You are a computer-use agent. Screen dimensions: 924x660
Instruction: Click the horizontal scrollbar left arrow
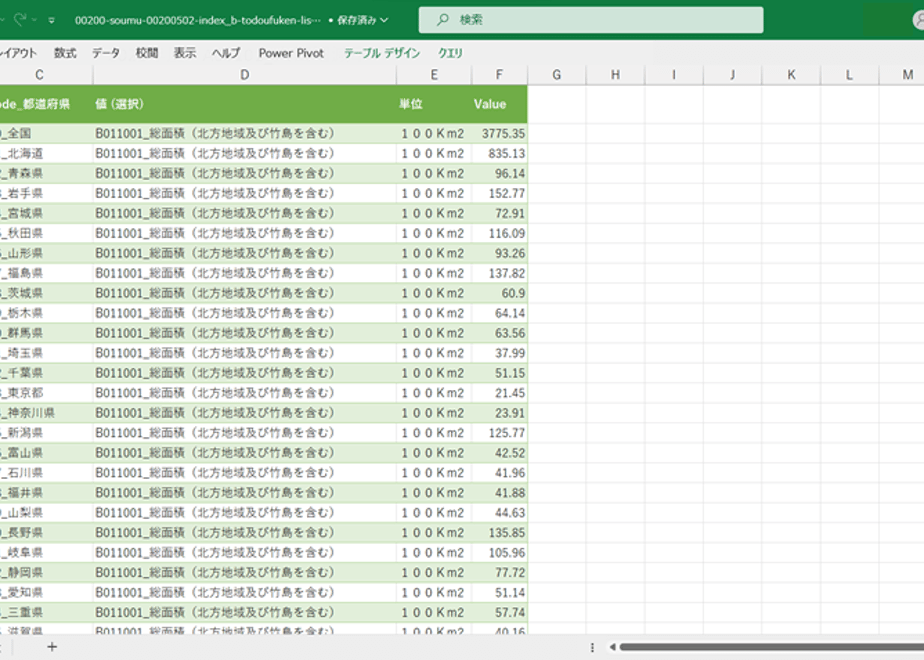[612, 647]
